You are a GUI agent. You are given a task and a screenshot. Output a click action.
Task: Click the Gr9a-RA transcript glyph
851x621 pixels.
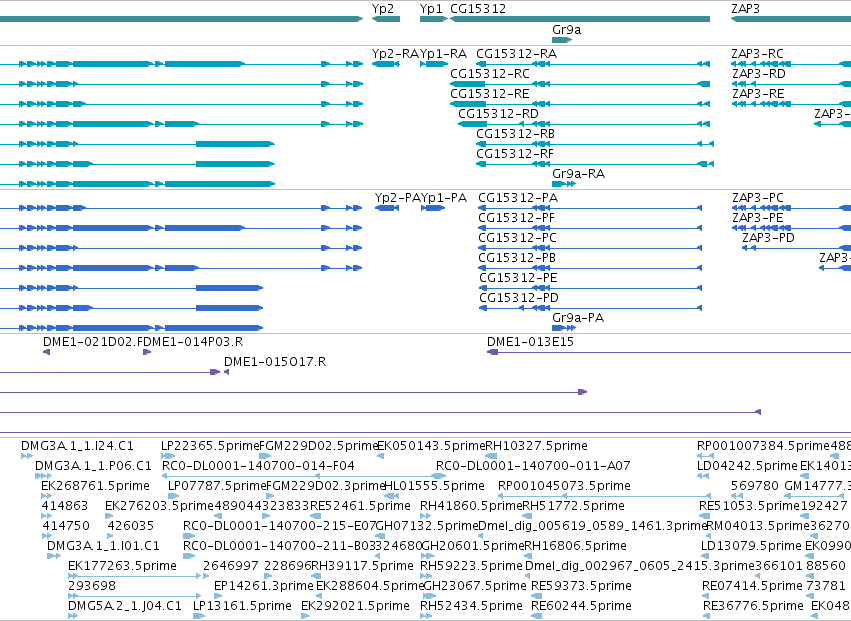564,184
